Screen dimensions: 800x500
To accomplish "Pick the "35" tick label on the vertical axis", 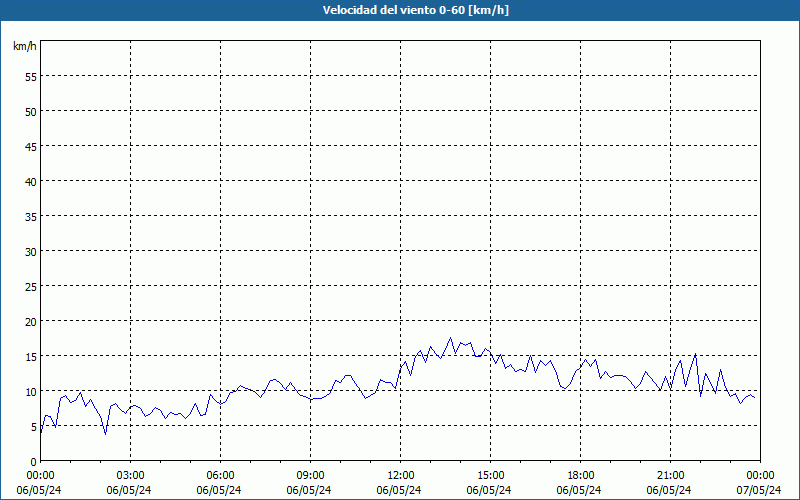I will [x=31, y=216].
